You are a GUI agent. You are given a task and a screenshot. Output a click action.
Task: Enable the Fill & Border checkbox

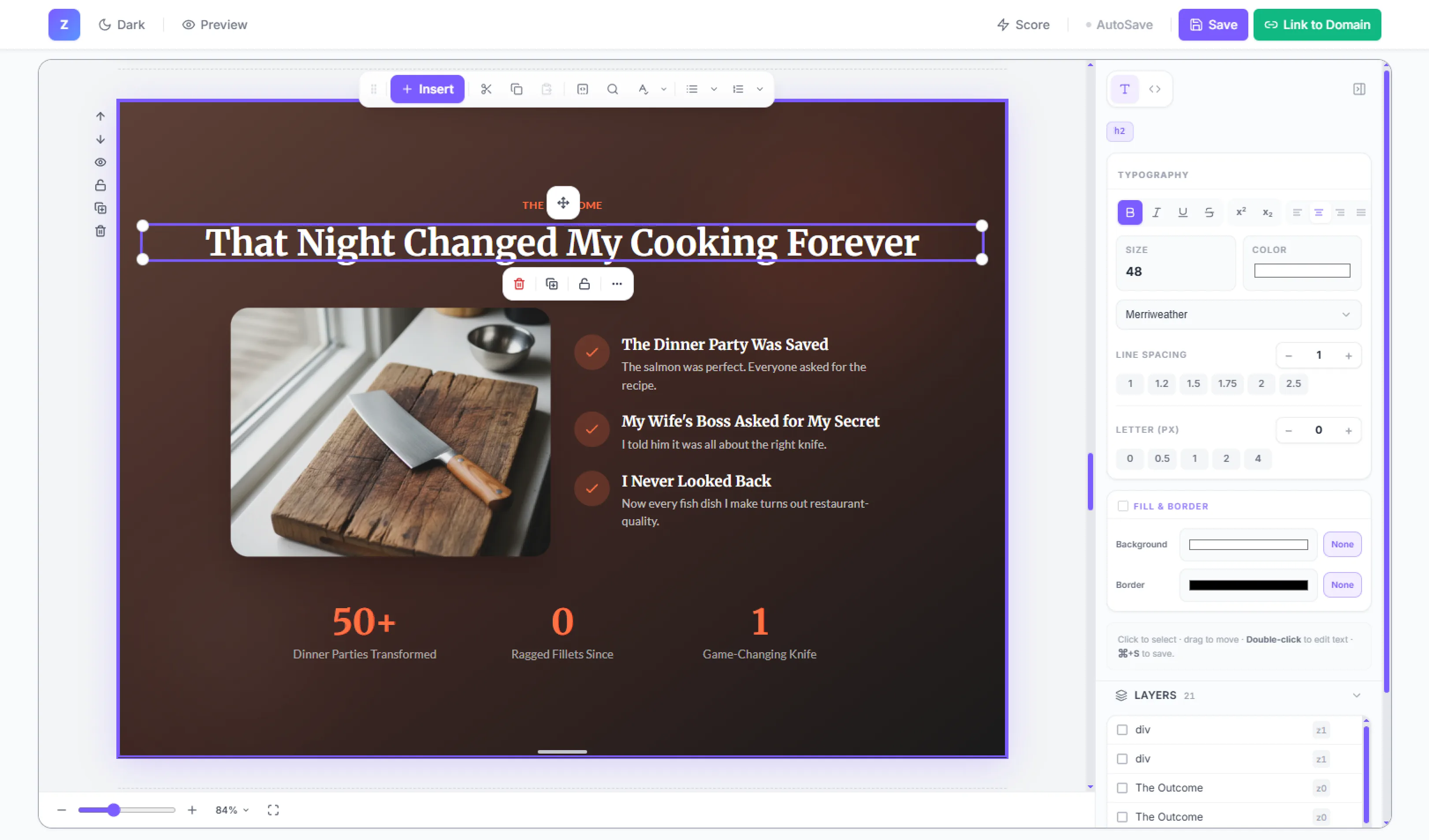click(1123, 506)
